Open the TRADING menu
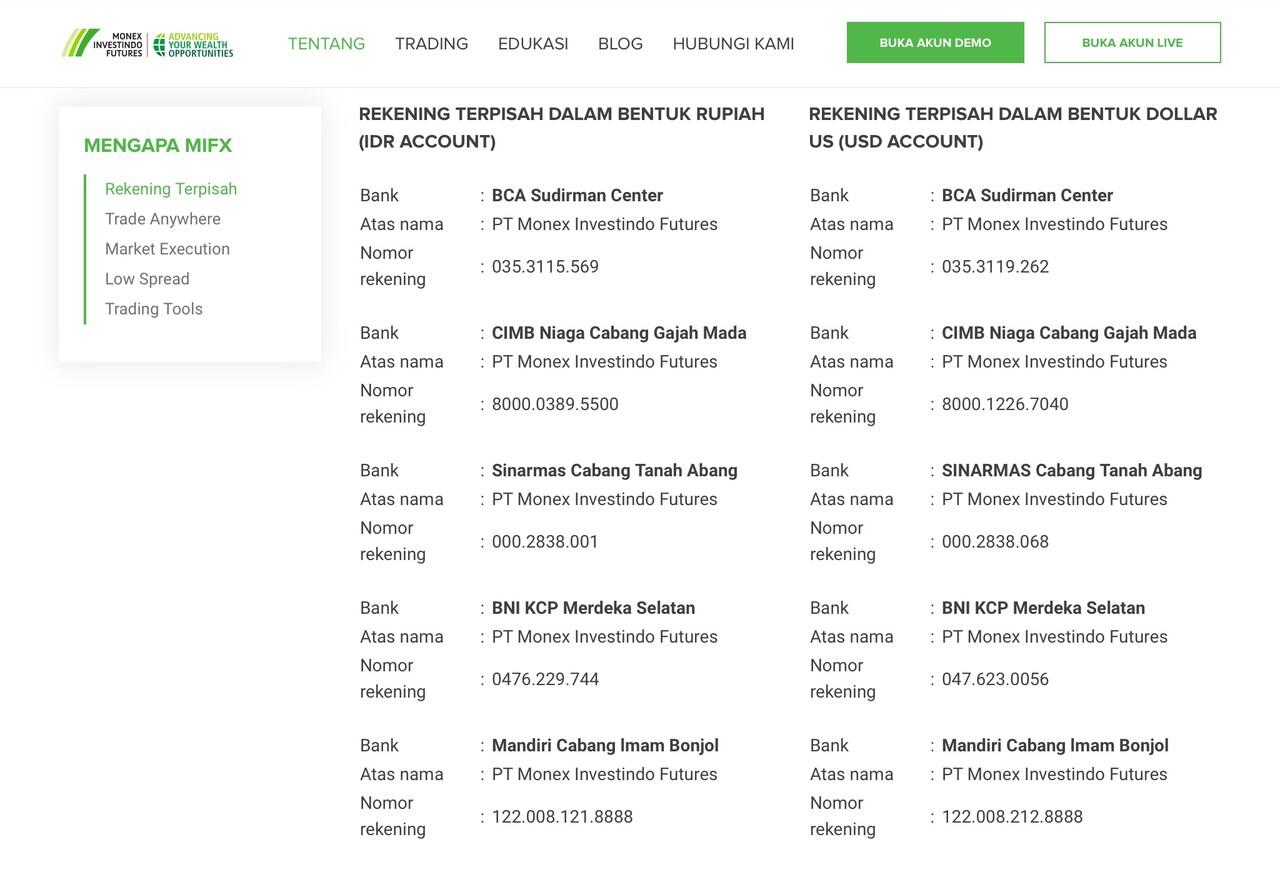Screen dimensions: 1280x882 [x=432, y=44]
